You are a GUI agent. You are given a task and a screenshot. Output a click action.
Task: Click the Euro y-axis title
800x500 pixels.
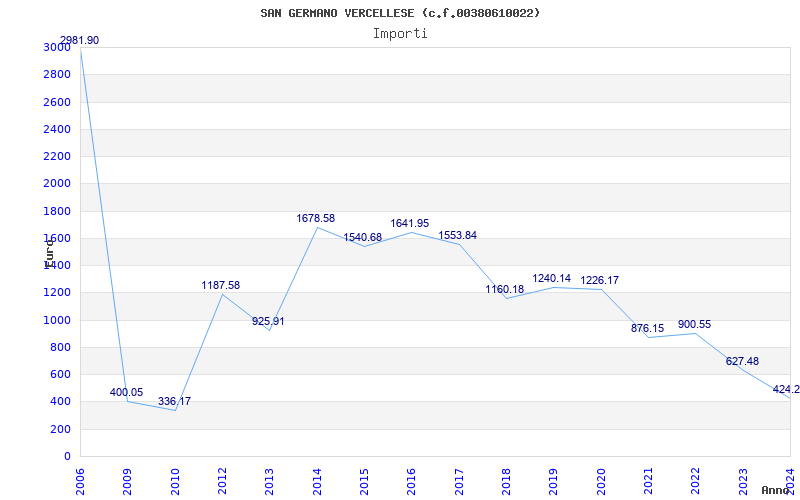tap(49, 254)
